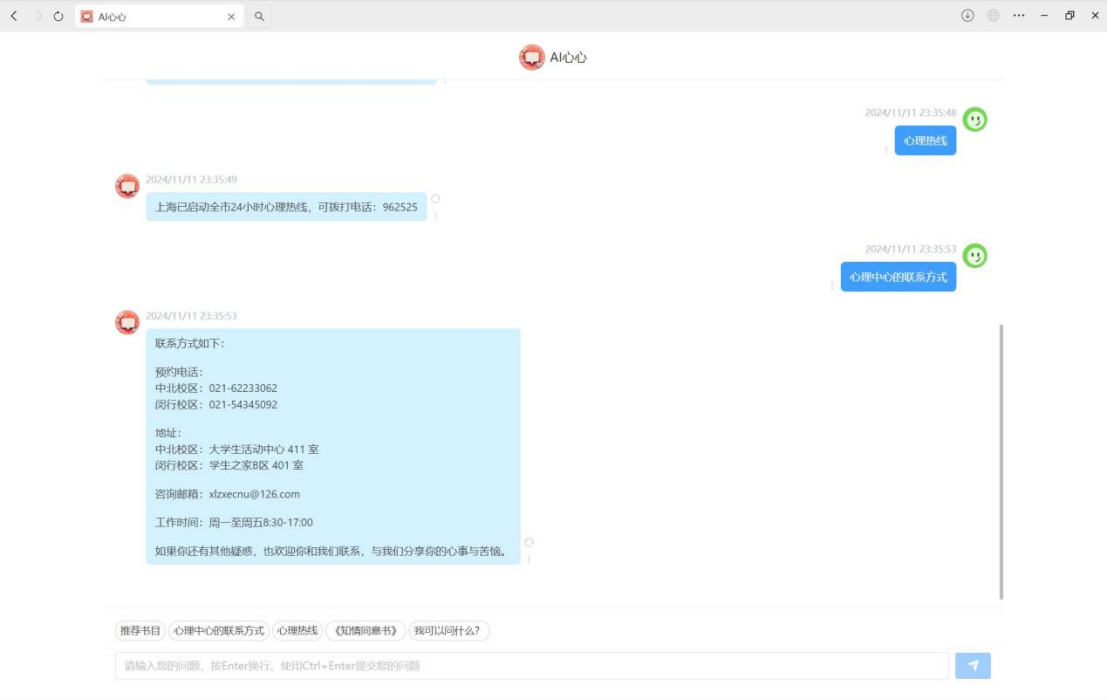Screen dimensions: 1108x700
Task: Open the three-dot menu beside the 心理热线 bubble
Action: click(x=886, y=150)
